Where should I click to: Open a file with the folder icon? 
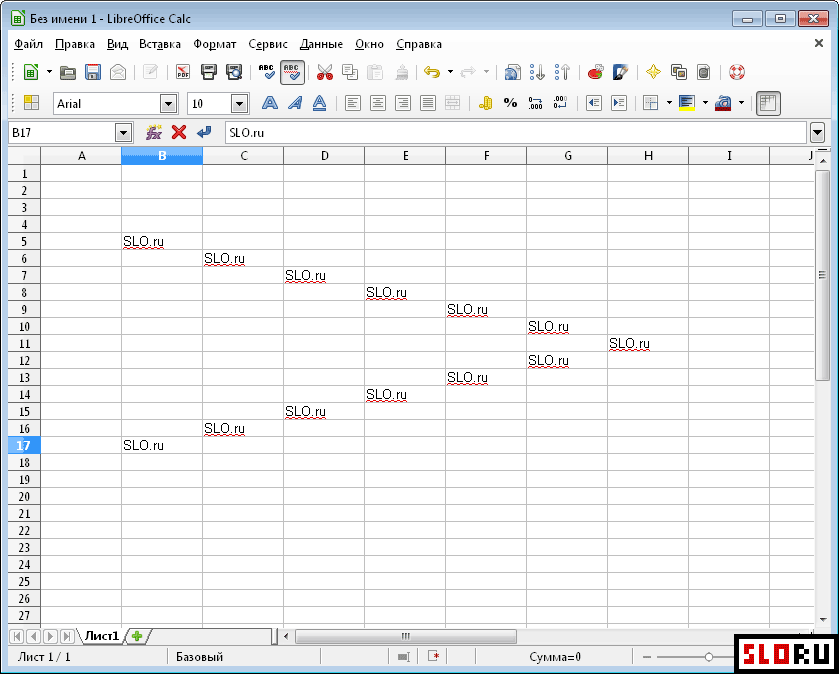click(67, 72)
